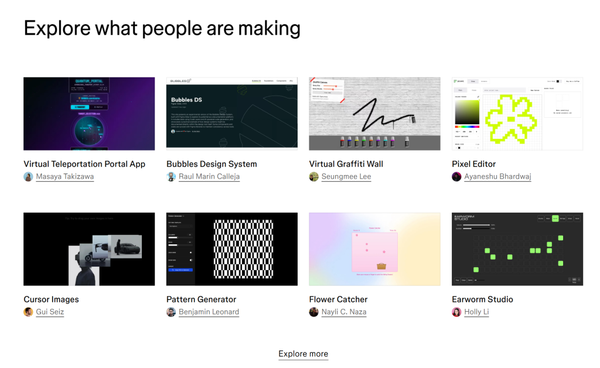
Task: Visit Raul Marin Calleja's profile link
Action: pos(209,177)
